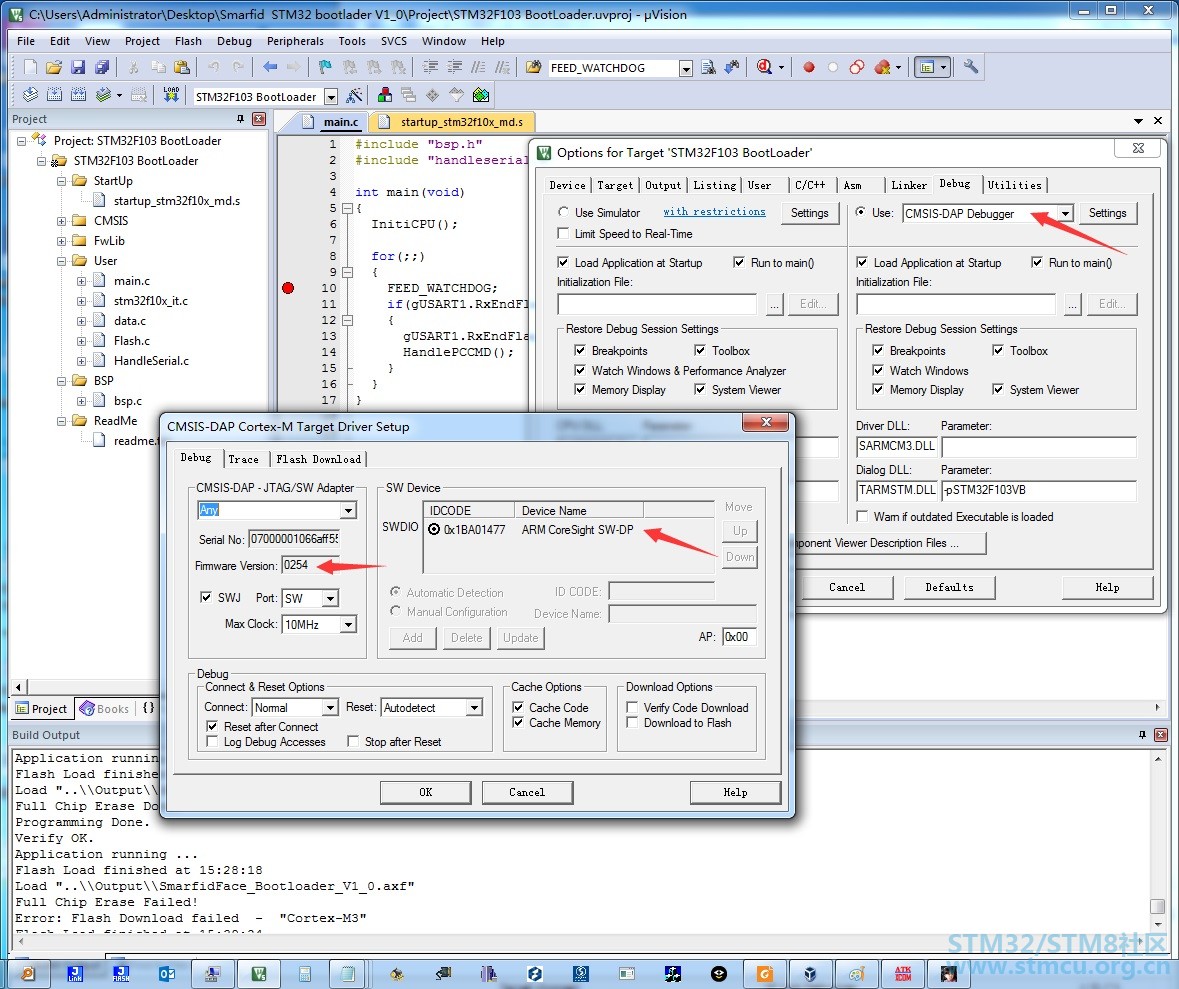
Task: Open Outlook from the Windows taskbar
Action: pos(167,975)
